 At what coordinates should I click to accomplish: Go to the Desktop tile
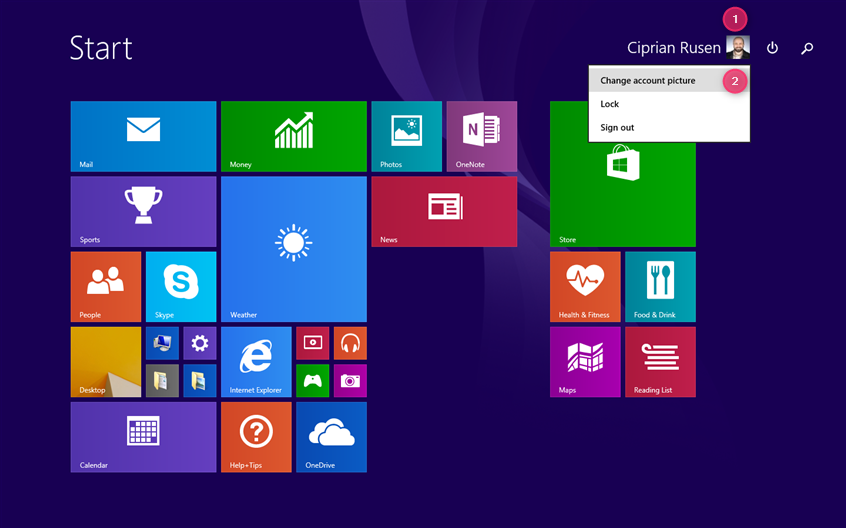pos(106,362)
